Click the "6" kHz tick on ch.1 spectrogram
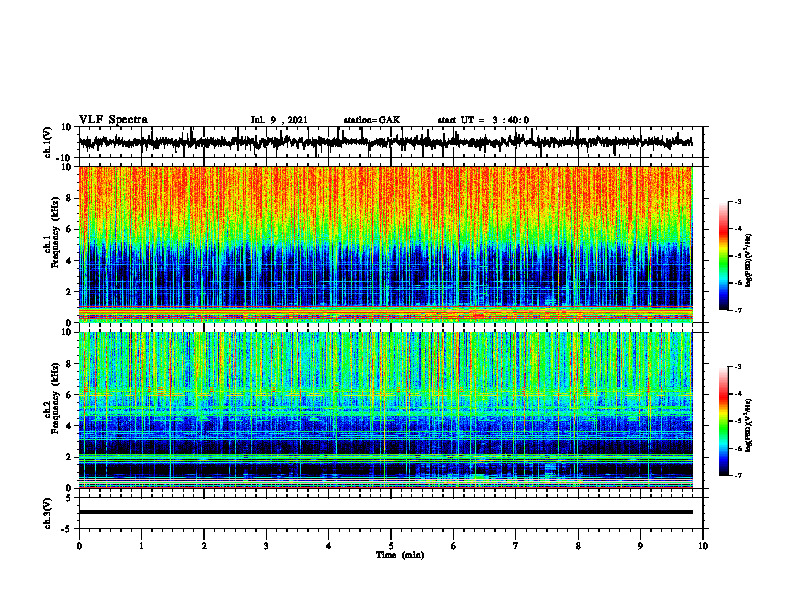Screen dimensions: 792x612 (x=69, y=230)
